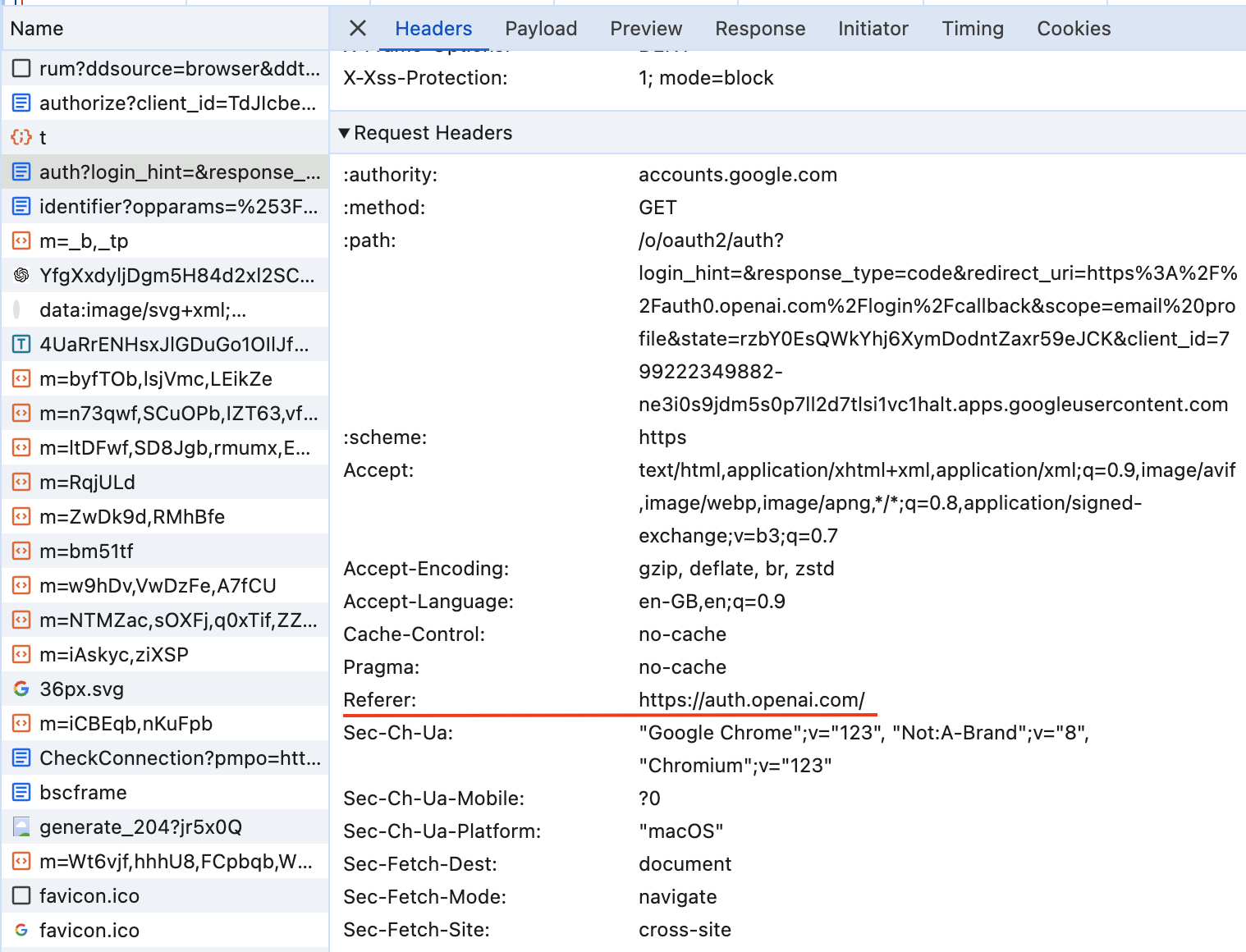Image resolution: width=1246 pixels, height=952 pixels.
Task: Open the Cookies tab
Action: pos(1074,29)
